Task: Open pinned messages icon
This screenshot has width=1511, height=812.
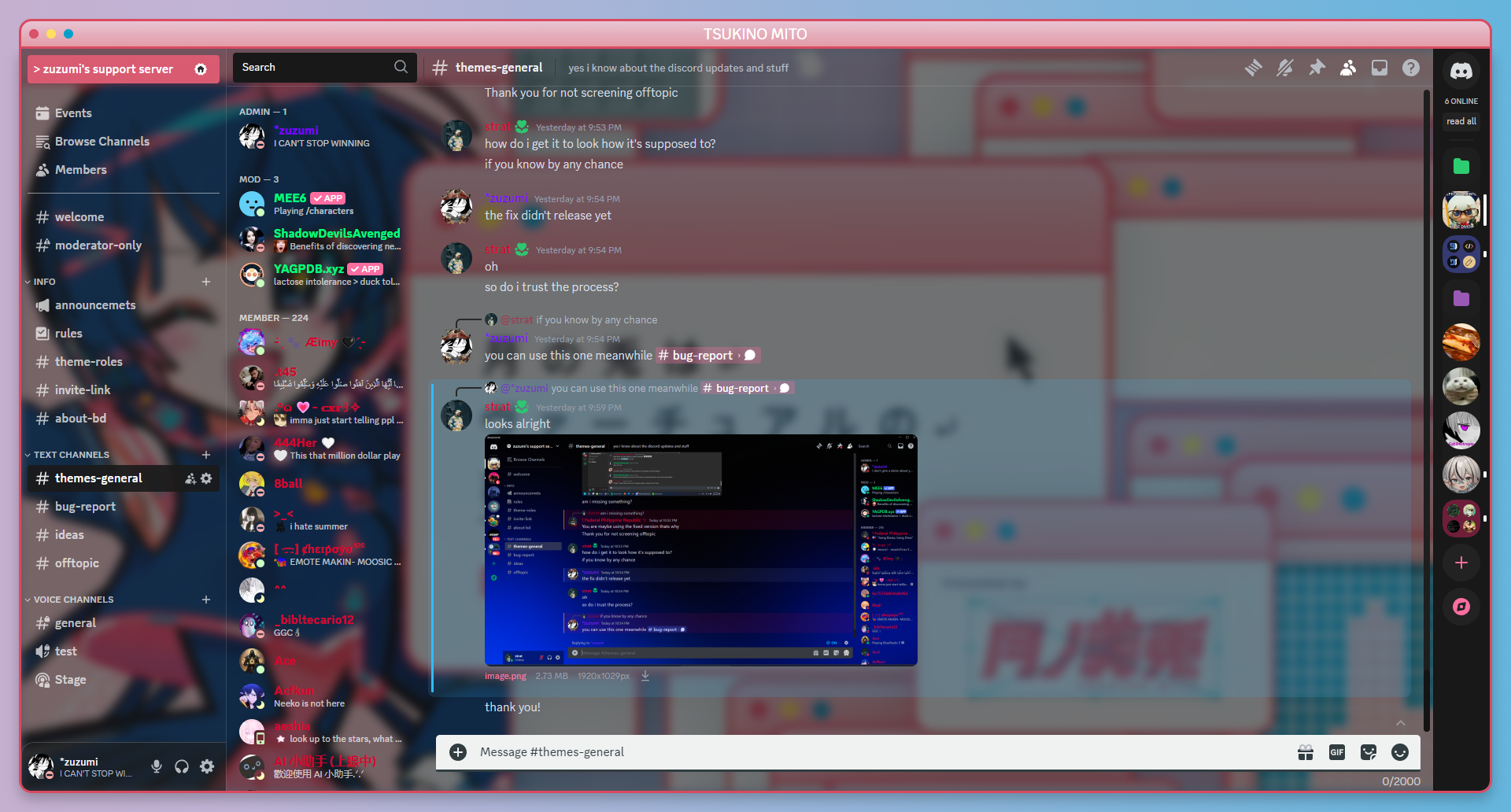Action: (1317, 68)
